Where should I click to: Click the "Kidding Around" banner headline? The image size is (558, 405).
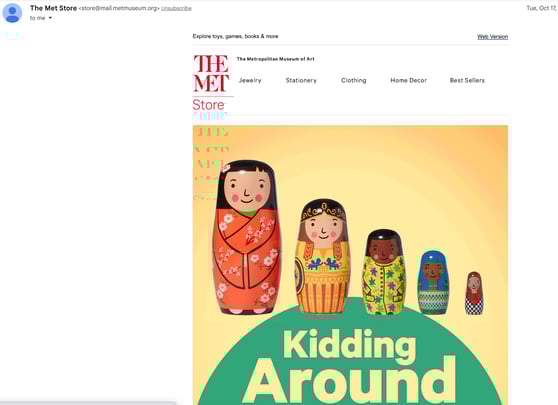tap(350, 367)
